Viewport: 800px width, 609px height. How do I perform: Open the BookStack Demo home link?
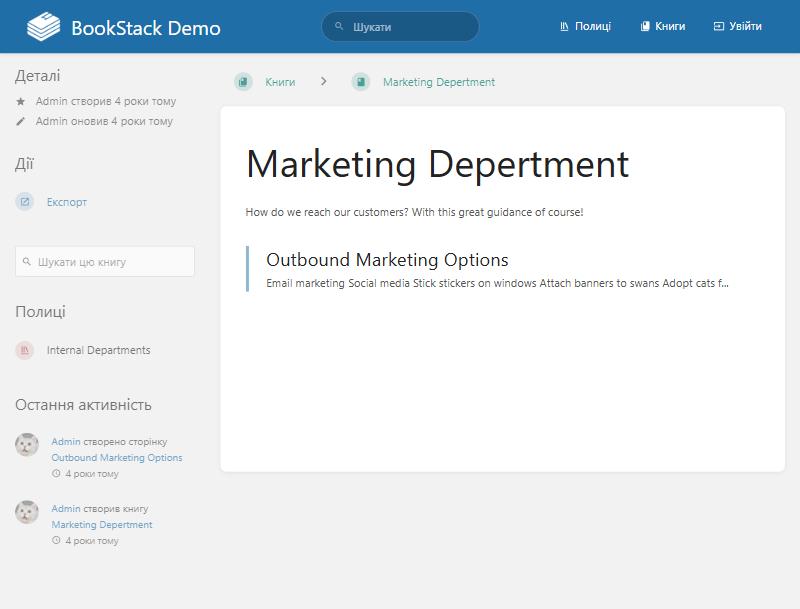coord(123,27)
